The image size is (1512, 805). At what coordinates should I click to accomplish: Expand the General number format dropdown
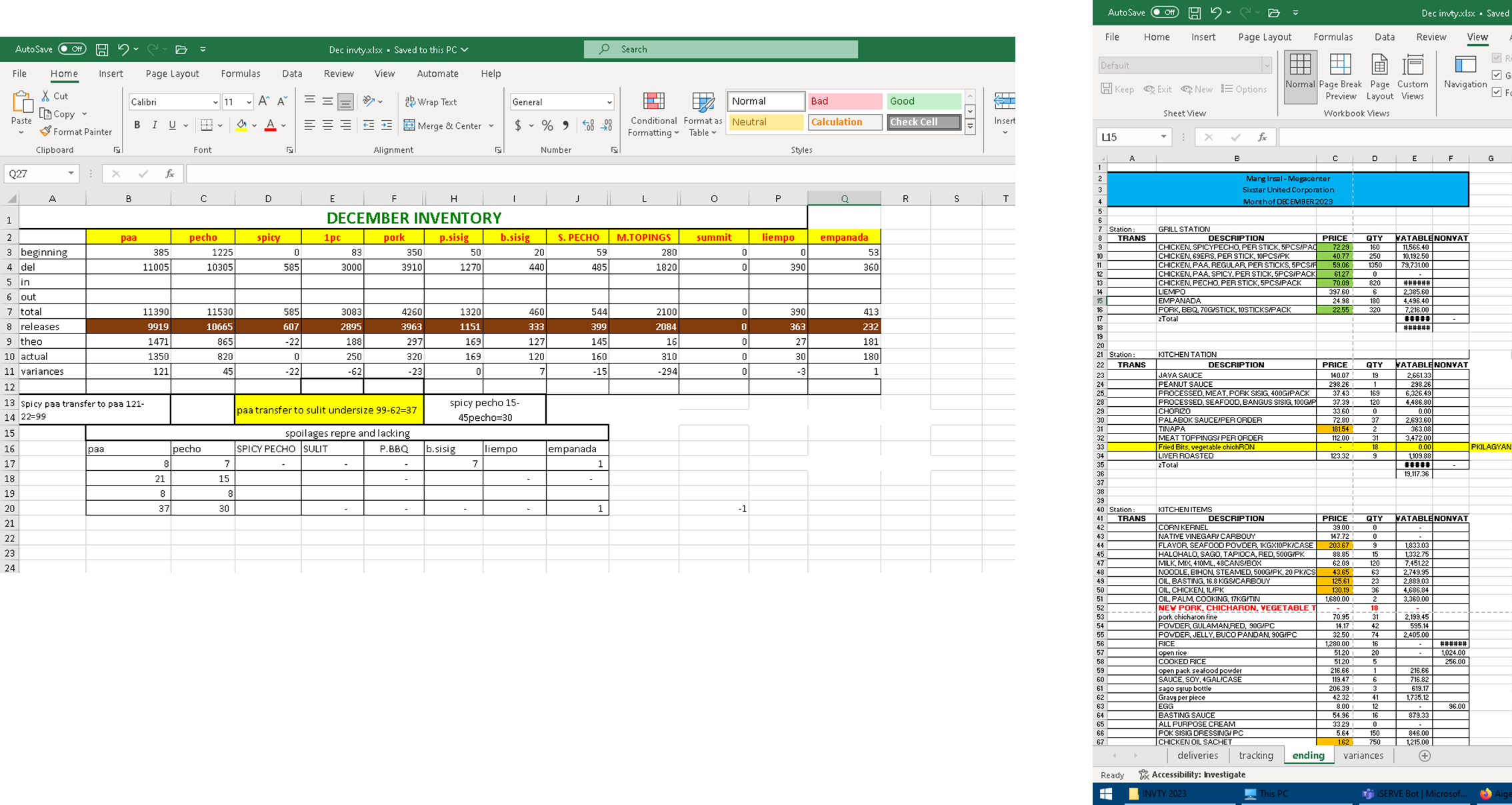(609, 102)
